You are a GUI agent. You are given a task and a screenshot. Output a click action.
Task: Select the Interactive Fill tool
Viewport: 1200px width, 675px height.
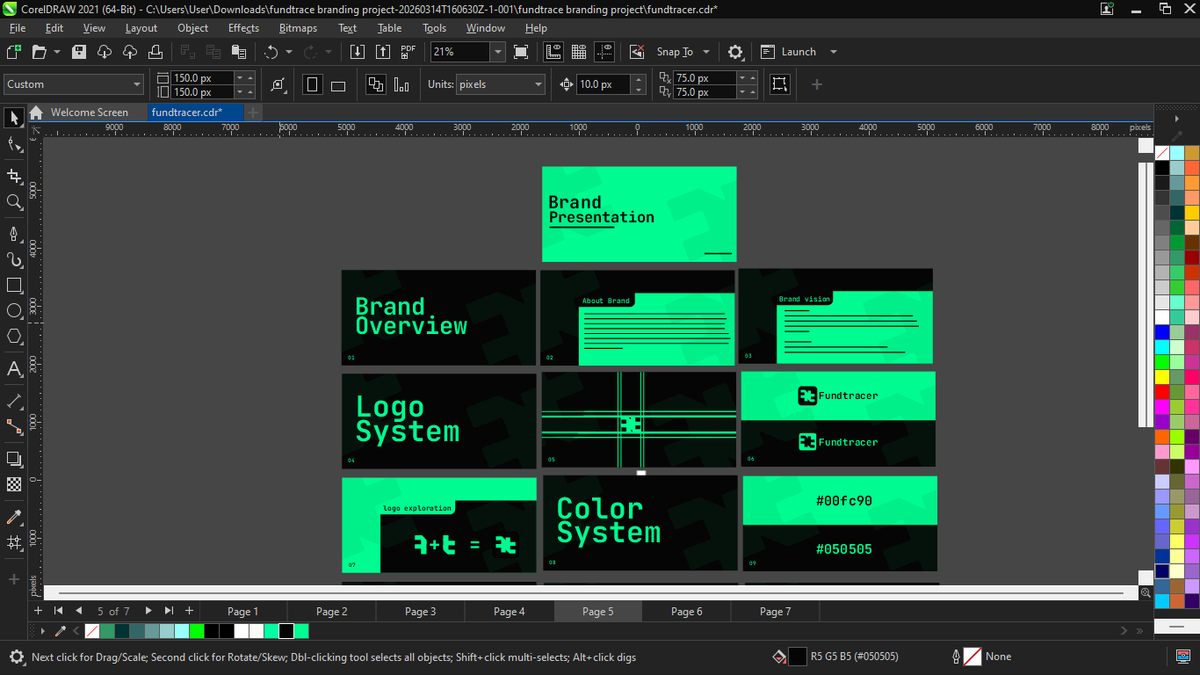(x=14, y=543)
